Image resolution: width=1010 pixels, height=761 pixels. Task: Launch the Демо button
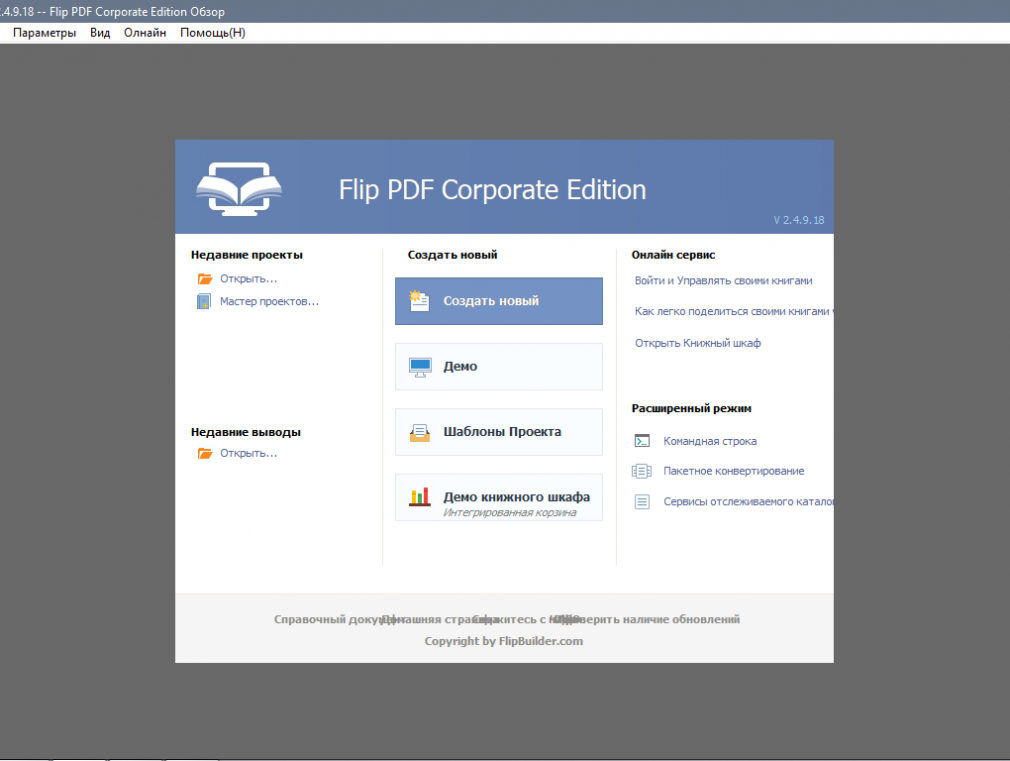tap(499, 367)
